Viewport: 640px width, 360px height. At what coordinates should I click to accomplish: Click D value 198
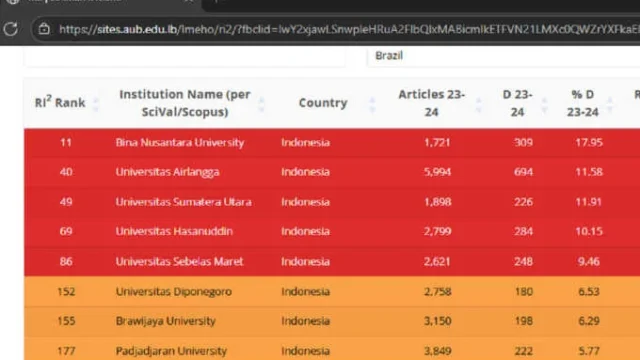click(523, 321)
